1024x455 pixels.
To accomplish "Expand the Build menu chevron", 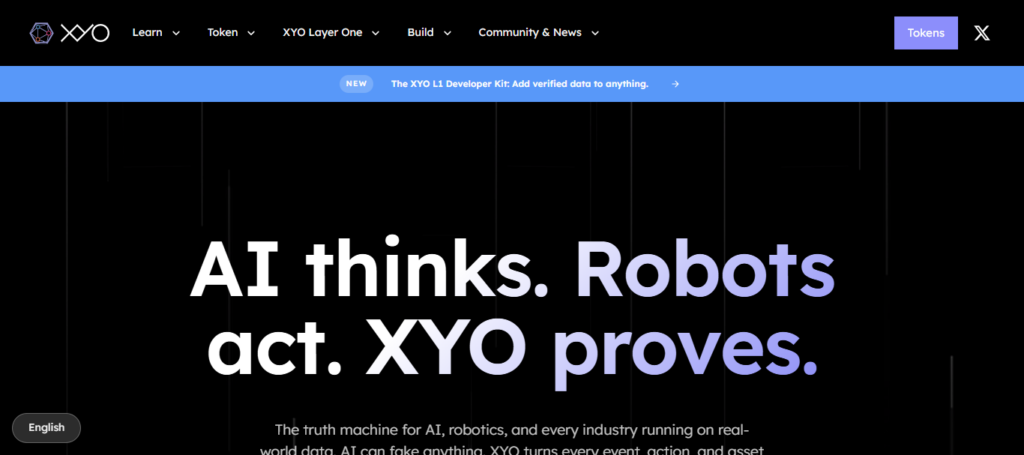I will (447, 33).
